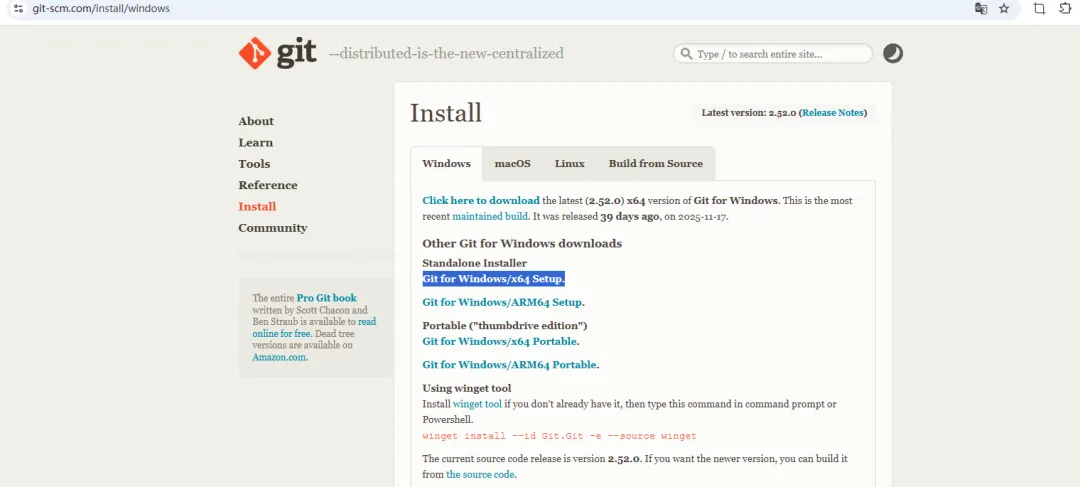Switch to the Windows tab
The width and height of the screenshot is (1080, 487).
[x=446, y=164]
